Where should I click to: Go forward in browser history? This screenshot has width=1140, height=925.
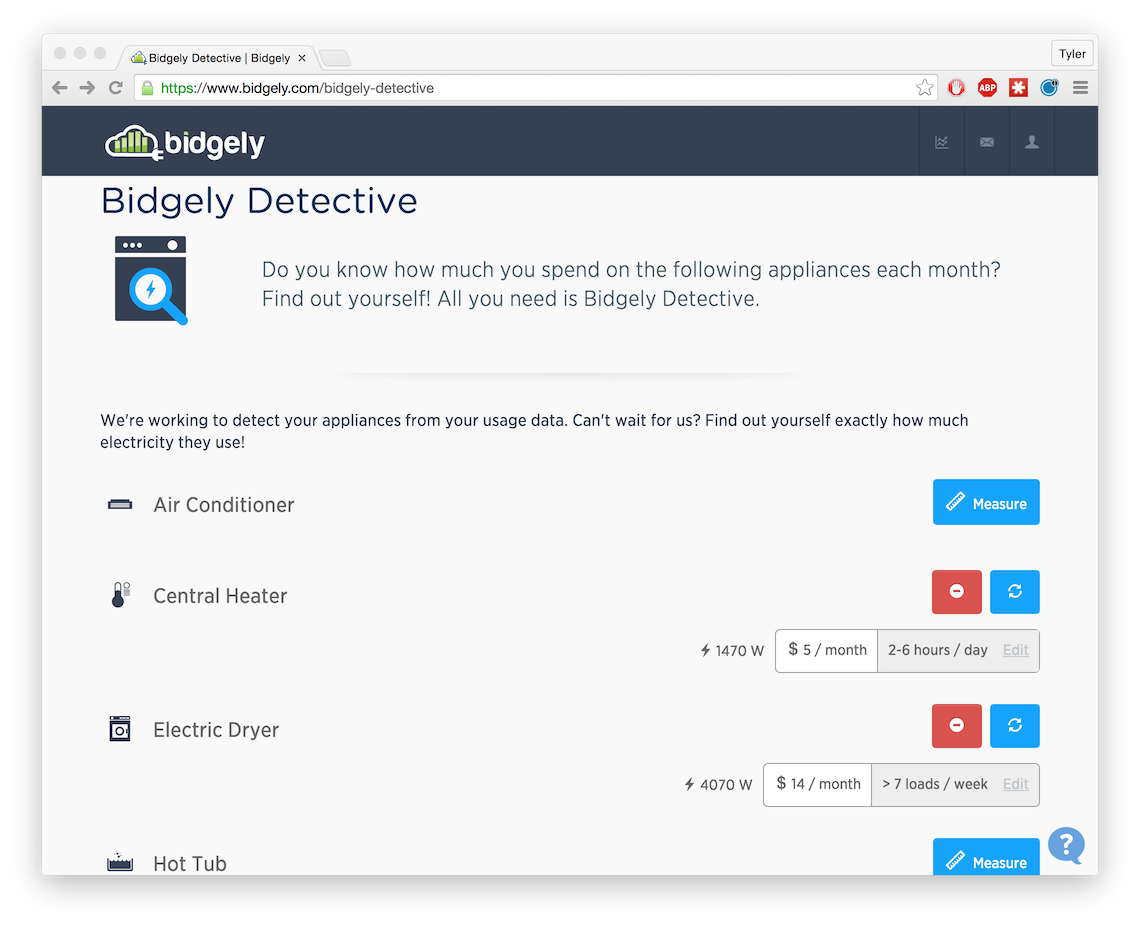click(87, 88)
